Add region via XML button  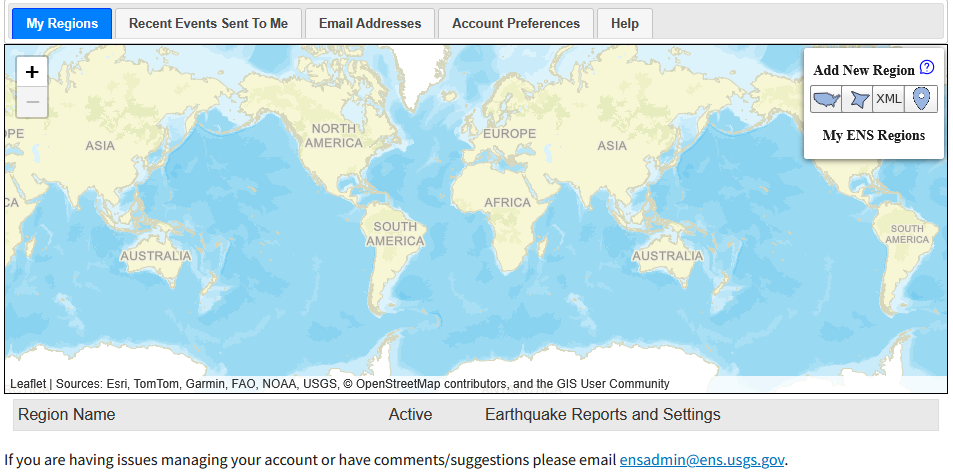(889, 98)
